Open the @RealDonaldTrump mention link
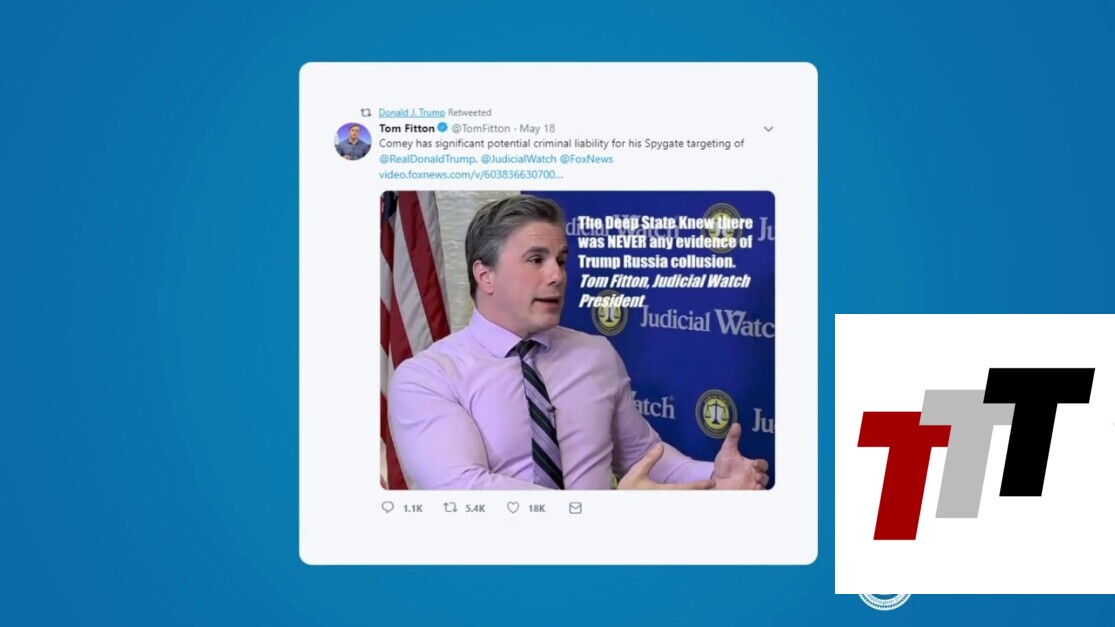Image resolution: width=1115 pixels, height=627 pixels. click(x=427, y=159)
